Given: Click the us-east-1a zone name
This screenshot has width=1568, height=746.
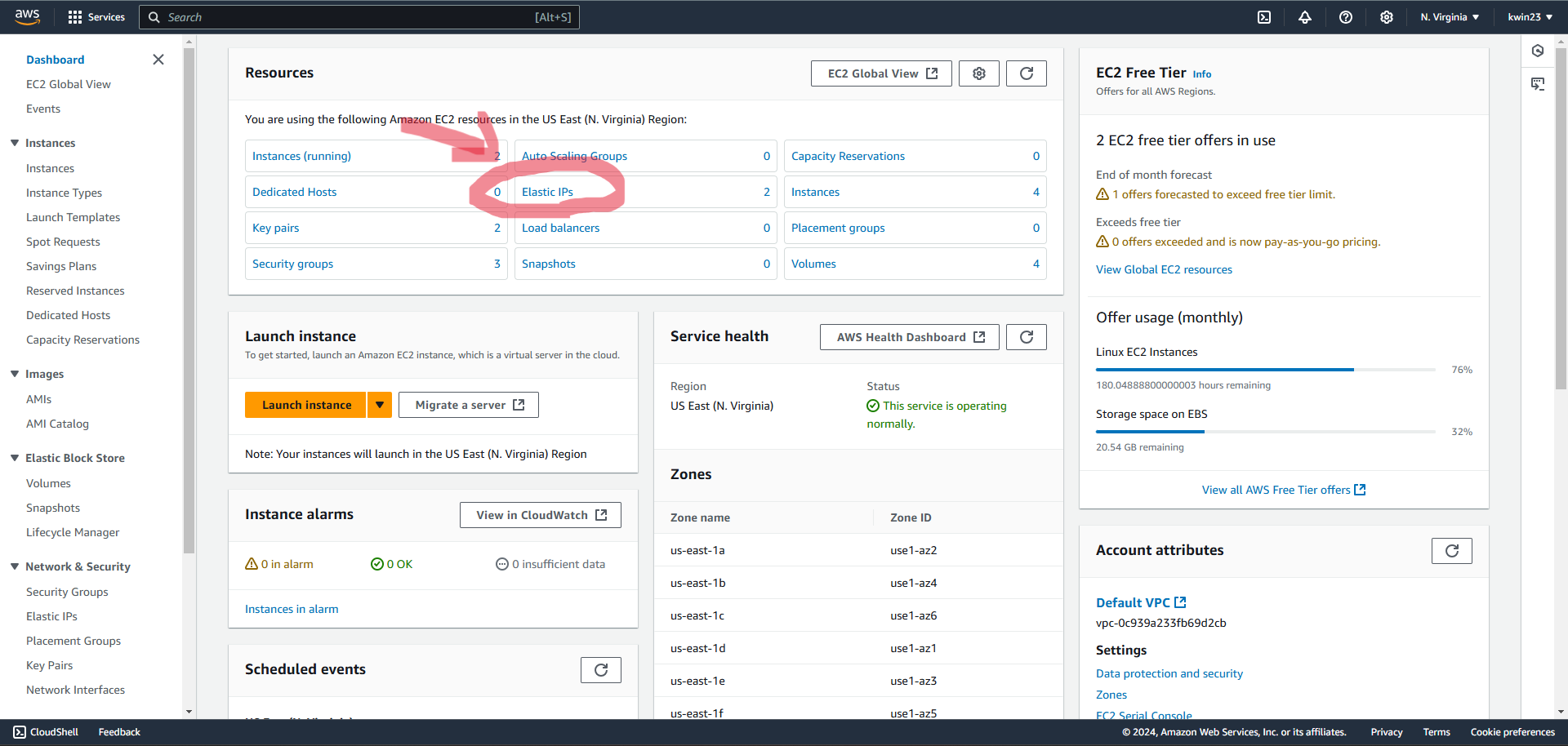Looking at the screenshot, I should pos(697,550).
